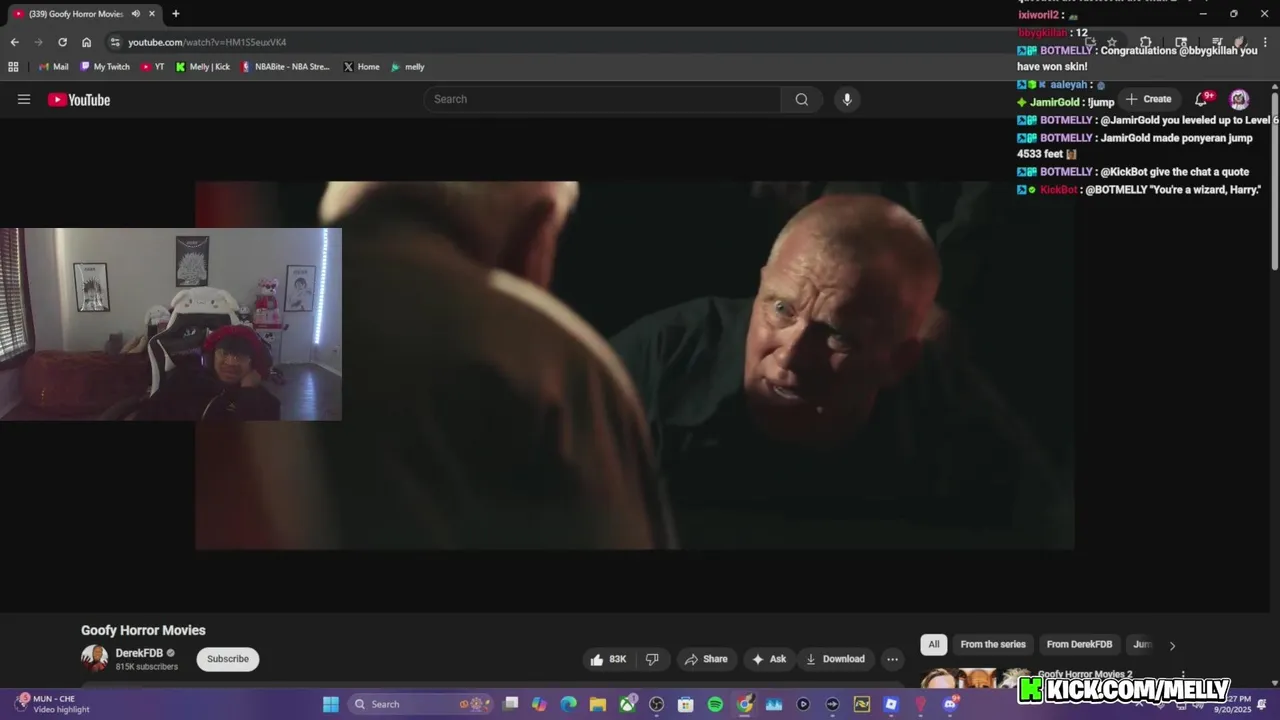Open Discord from taskbar
Screen dimensions: 1280x720
point(950,704)
